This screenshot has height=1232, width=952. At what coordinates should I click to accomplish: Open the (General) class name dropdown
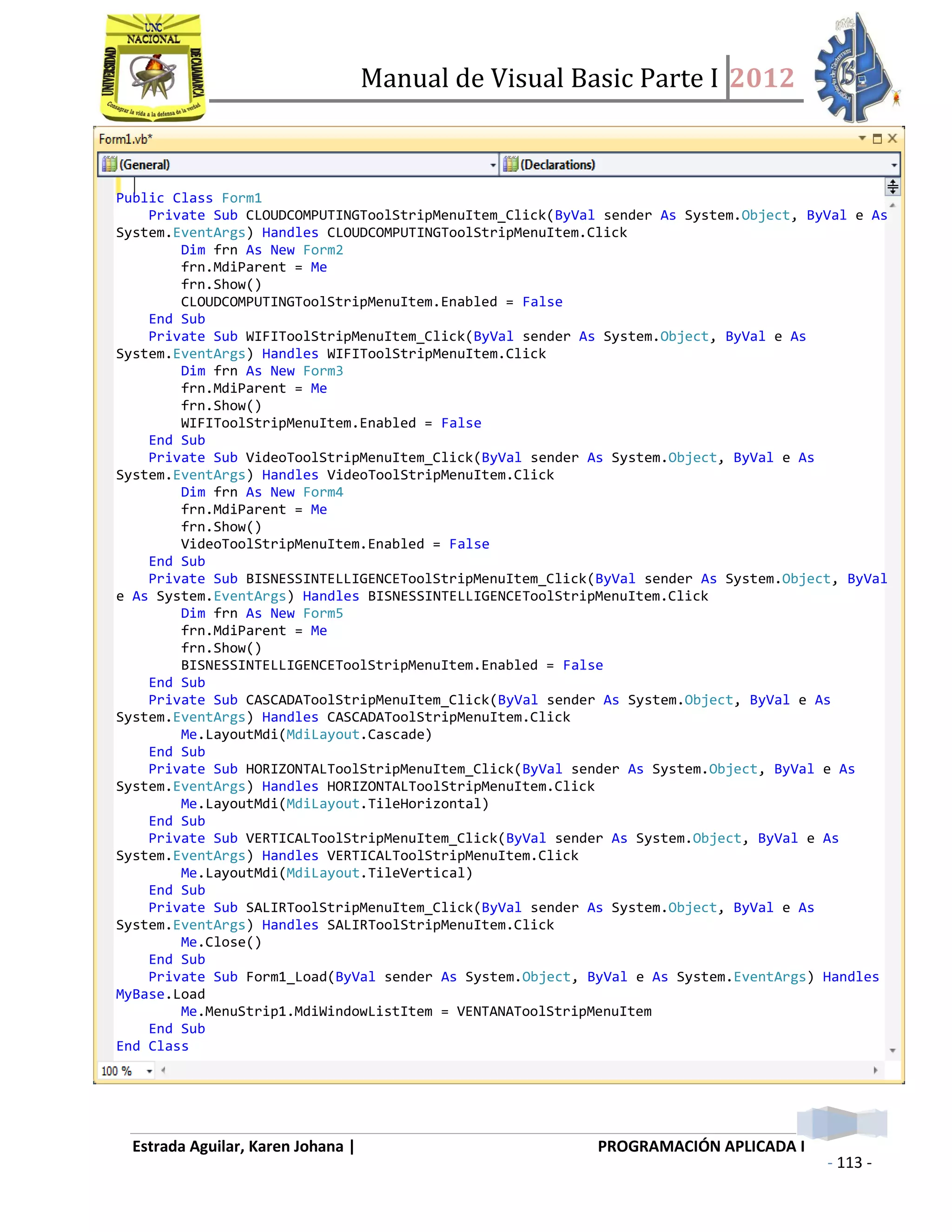[298, 165]
